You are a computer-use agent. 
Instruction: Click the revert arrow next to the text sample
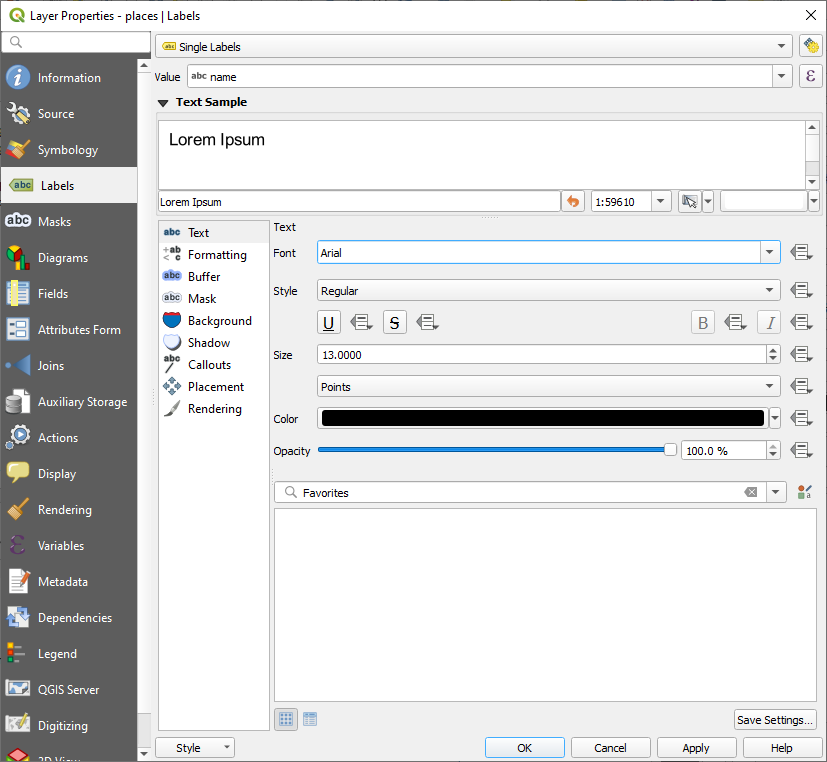pos(573,200)
